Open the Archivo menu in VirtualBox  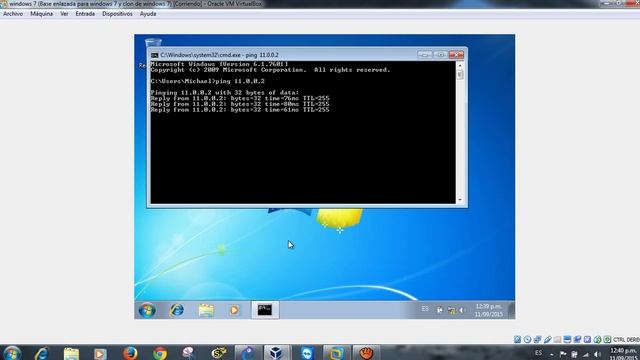13,14
